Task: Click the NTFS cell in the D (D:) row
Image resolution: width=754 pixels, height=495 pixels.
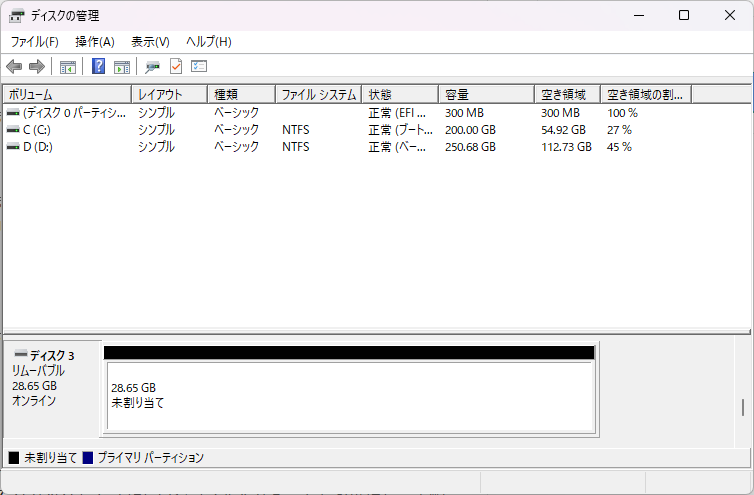Action: [x=296, y=147]
